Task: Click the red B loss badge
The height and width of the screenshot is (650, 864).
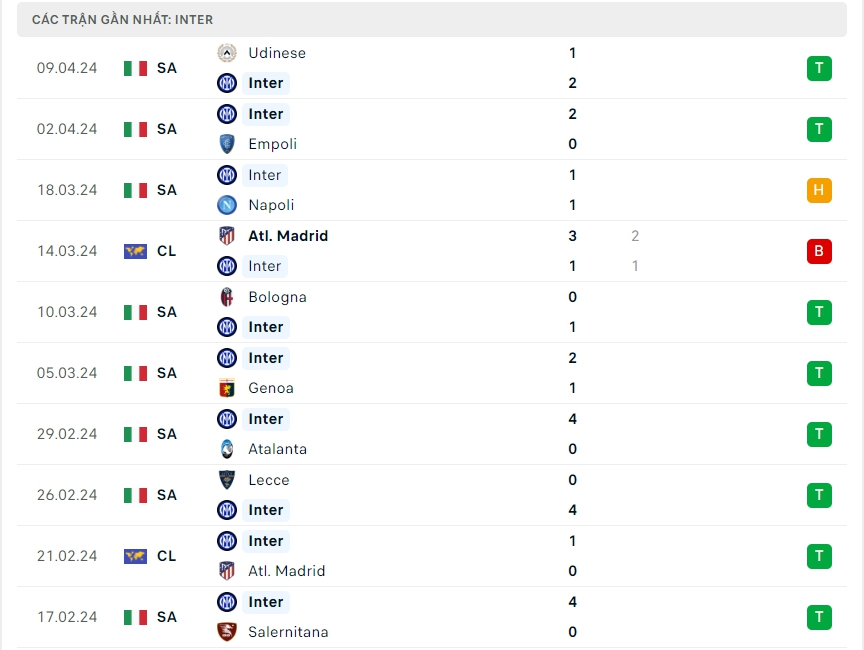Action: [819, 251]
